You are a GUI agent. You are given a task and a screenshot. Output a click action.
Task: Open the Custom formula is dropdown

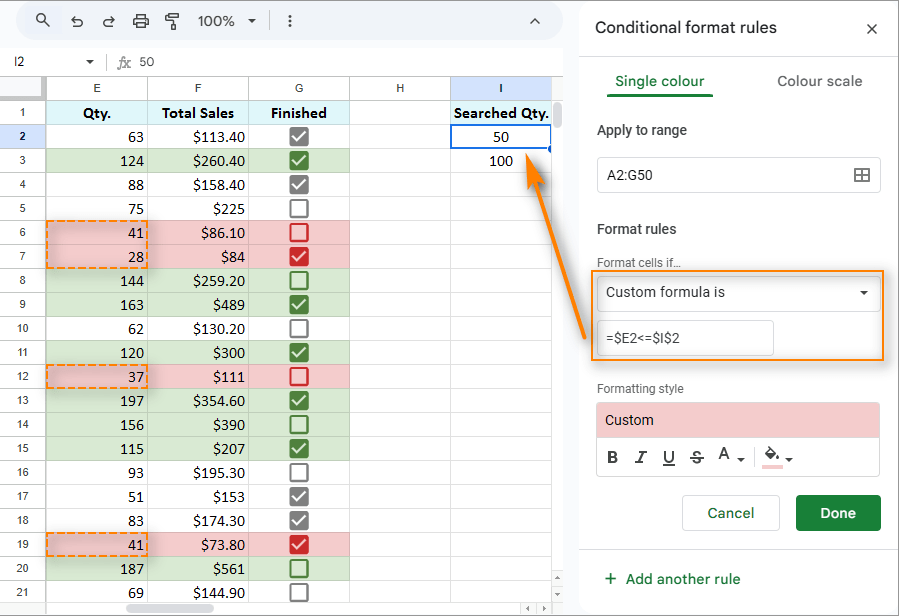738,293
